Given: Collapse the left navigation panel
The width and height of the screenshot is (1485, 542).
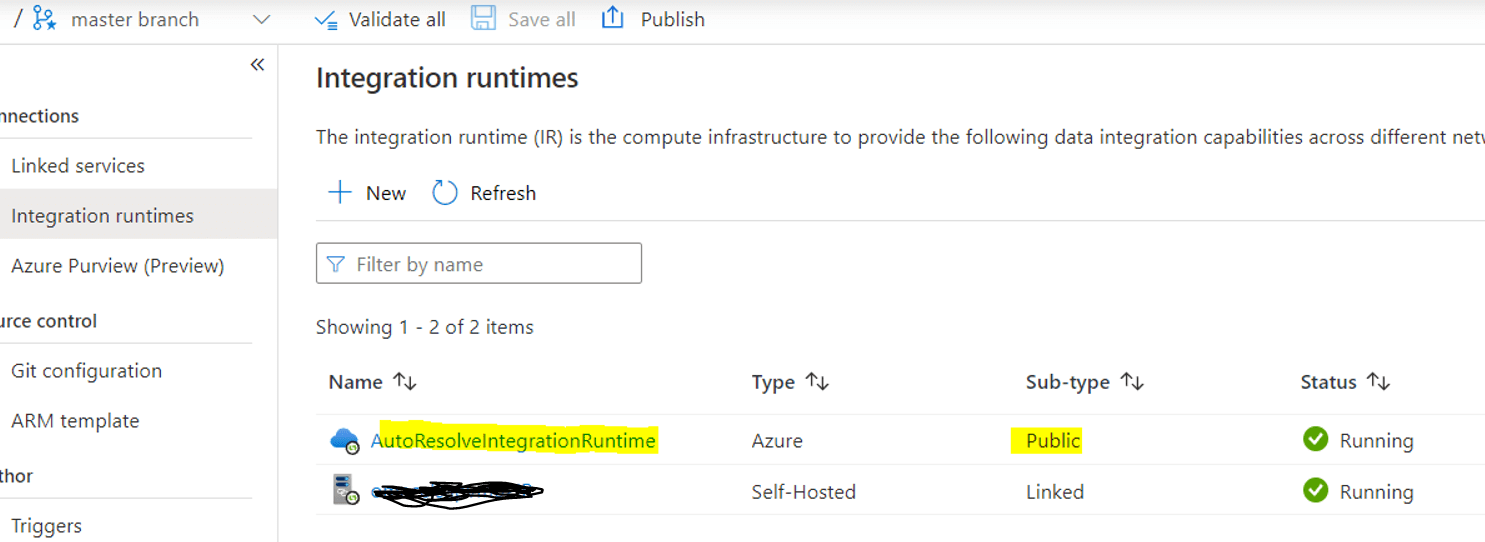Looking at the screenshot, I should (x=257, y=65).
